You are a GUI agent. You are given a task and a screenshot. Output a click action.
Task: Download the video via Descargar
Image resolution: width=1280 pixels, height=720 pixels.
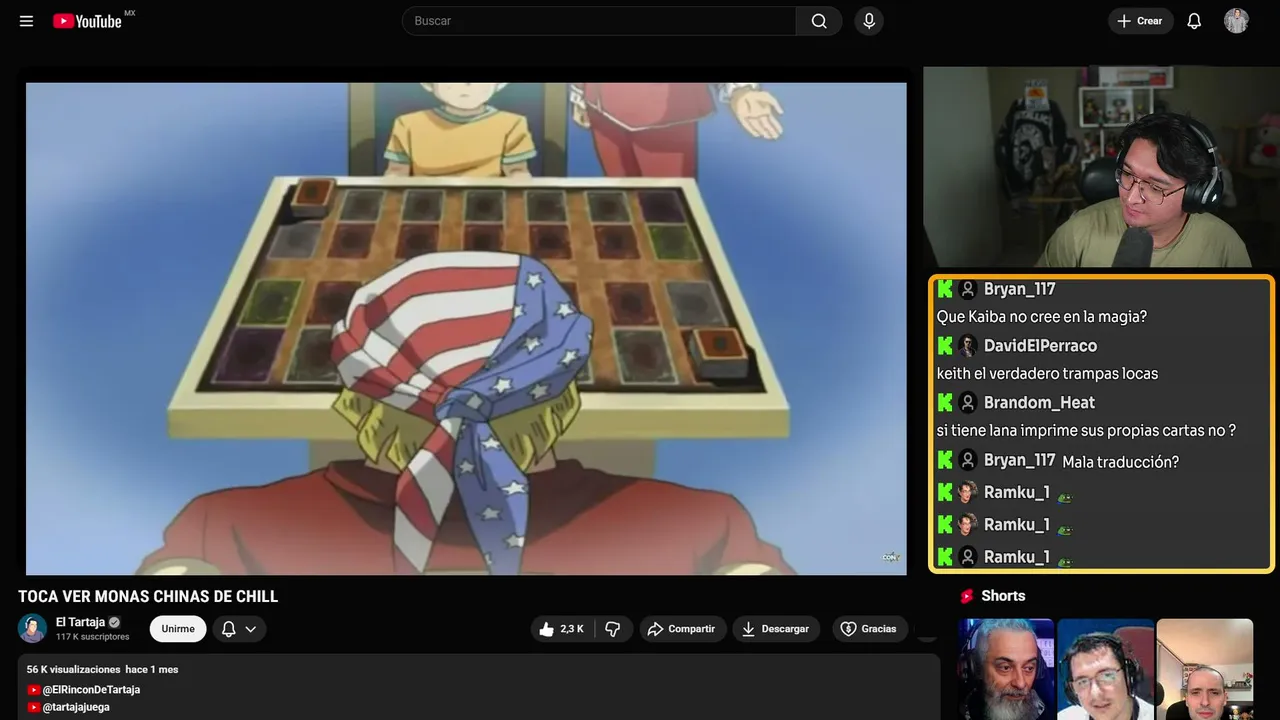(x=776, y=629)
